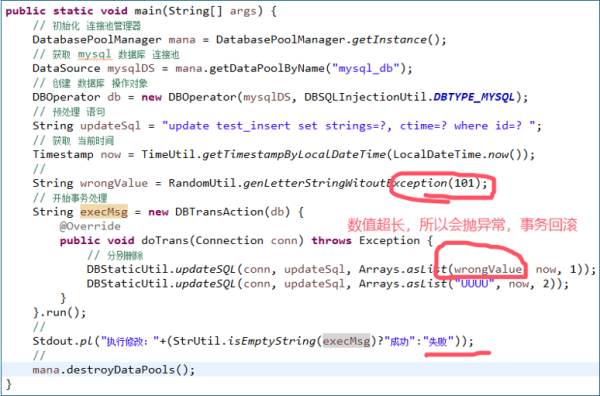Click the 'DBOperator db' declaration type
The image size is (600, 396).
pyautogui.click(x=66, y=97)
